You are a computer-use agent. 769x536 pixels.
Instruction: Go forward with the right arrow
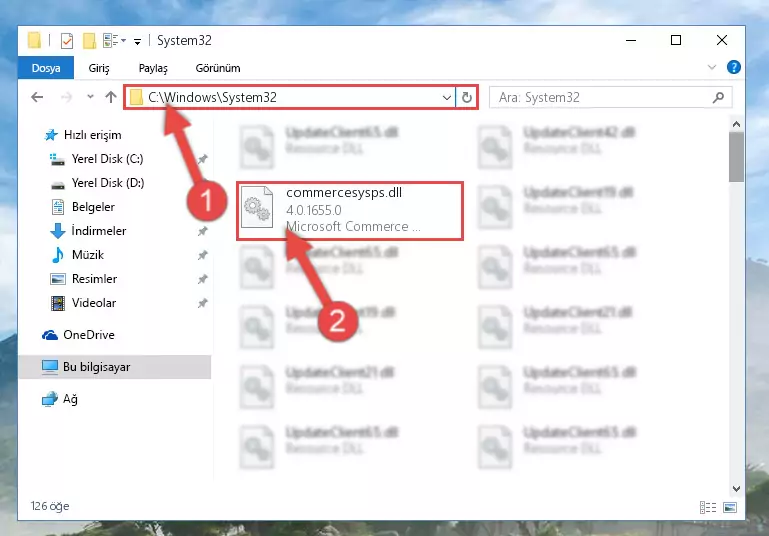(66, 97)
